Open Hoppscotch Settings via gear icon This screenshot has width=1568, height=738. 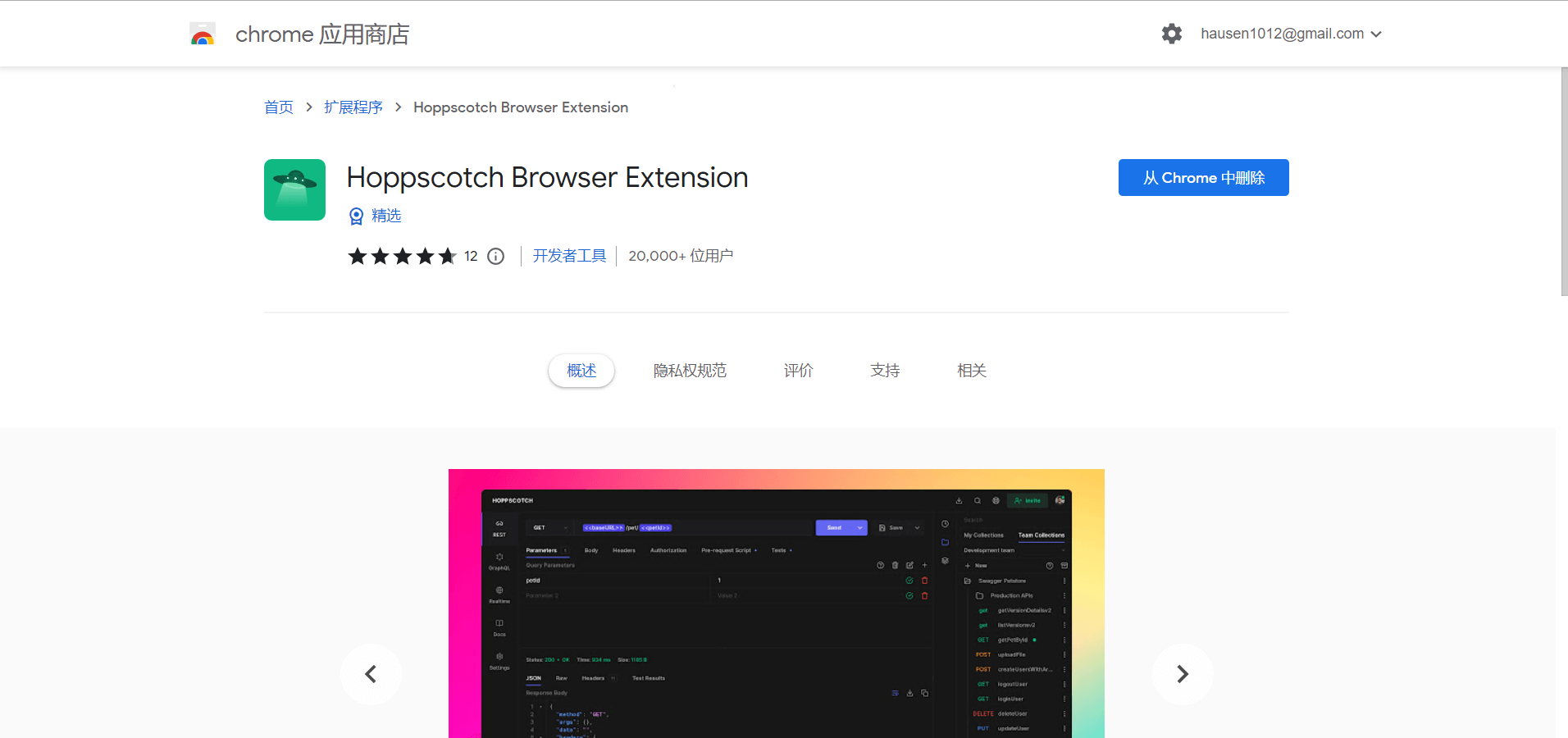point(499,657)
